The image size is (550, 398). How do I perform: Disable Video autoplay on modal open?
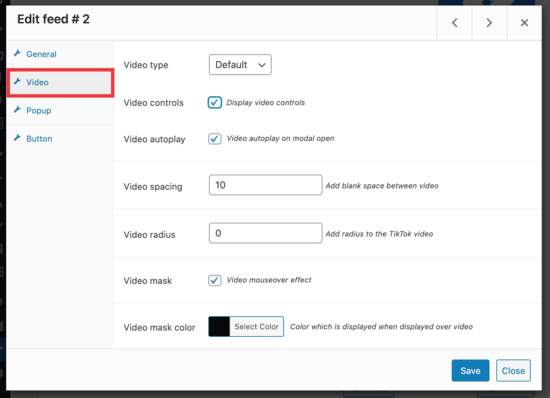[215, 139]
